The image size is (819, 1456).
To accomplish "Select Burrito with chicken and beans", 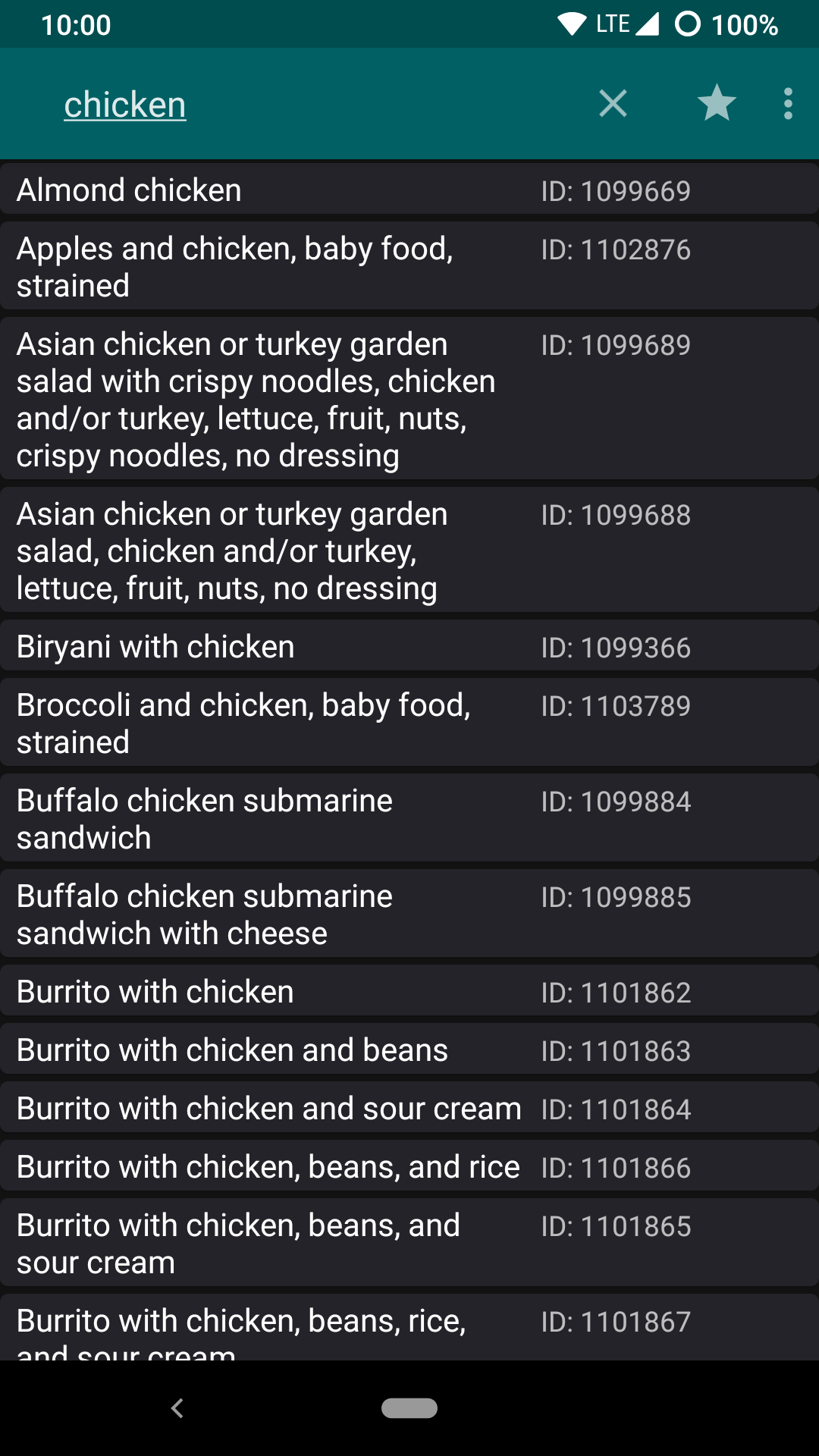I will pos(409,1050).
